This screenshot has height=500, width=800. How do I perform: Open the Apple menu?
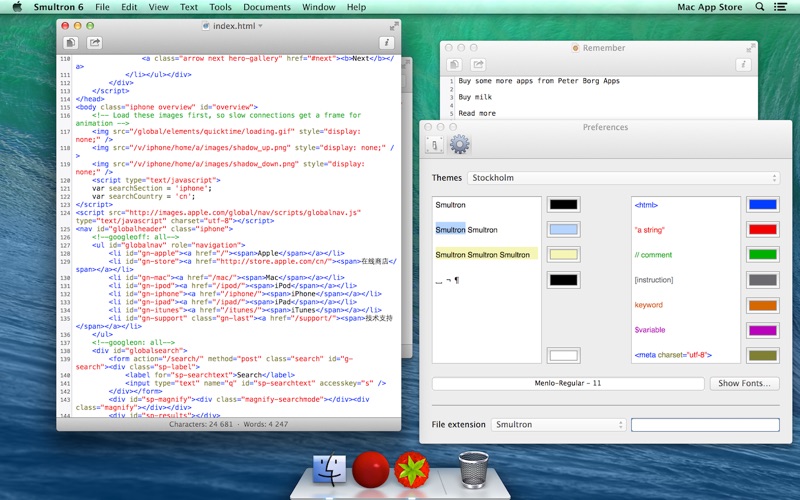tap(17, 7)
